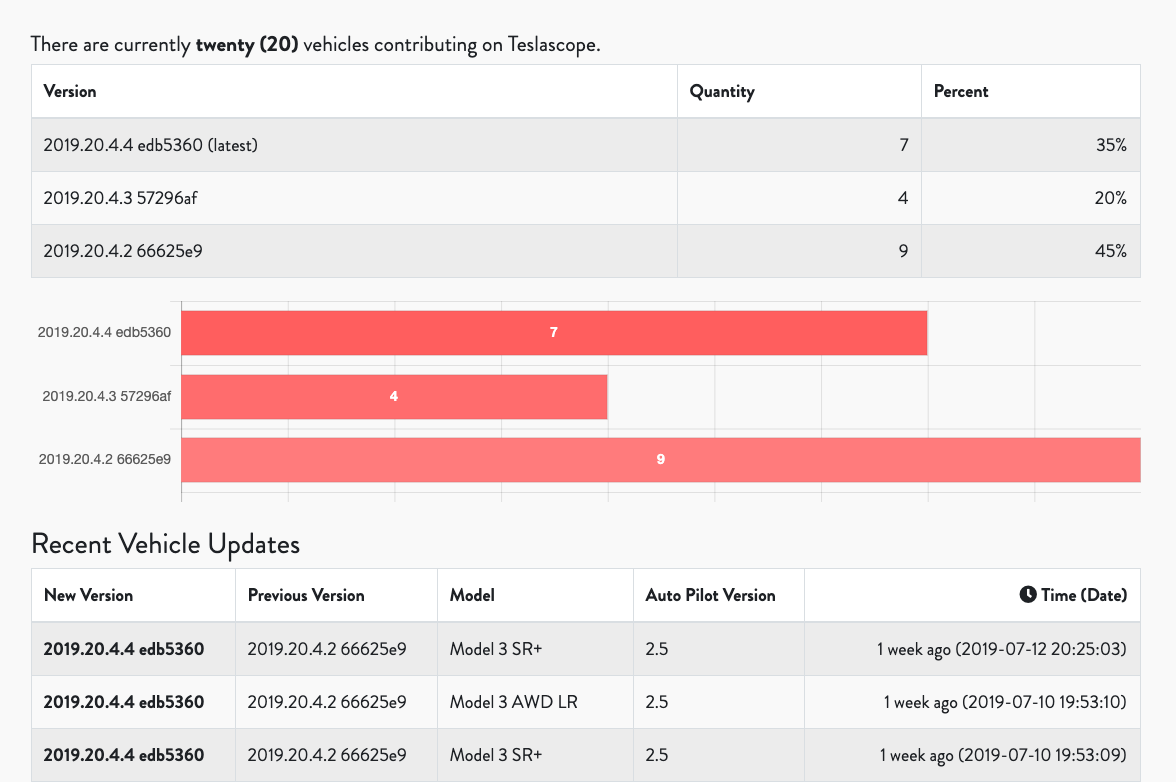Select the Model 3 AWD LR update row

pos(586,702)
